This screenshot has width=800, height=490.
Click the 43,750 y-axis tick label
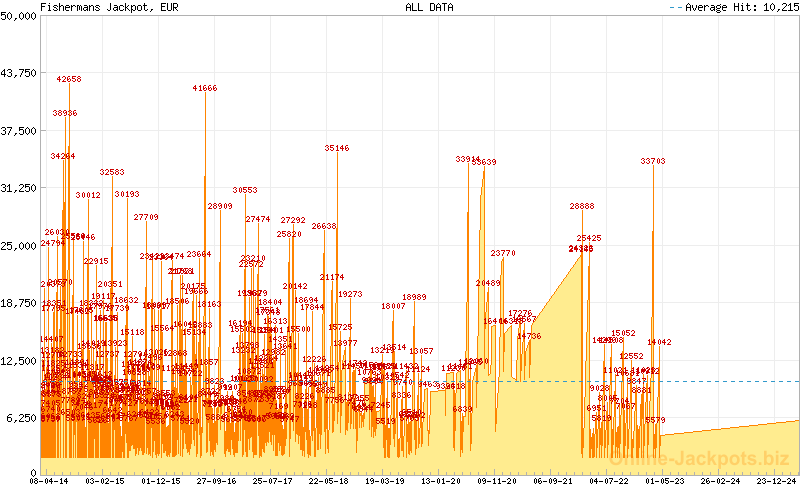(x=19, y=73)
